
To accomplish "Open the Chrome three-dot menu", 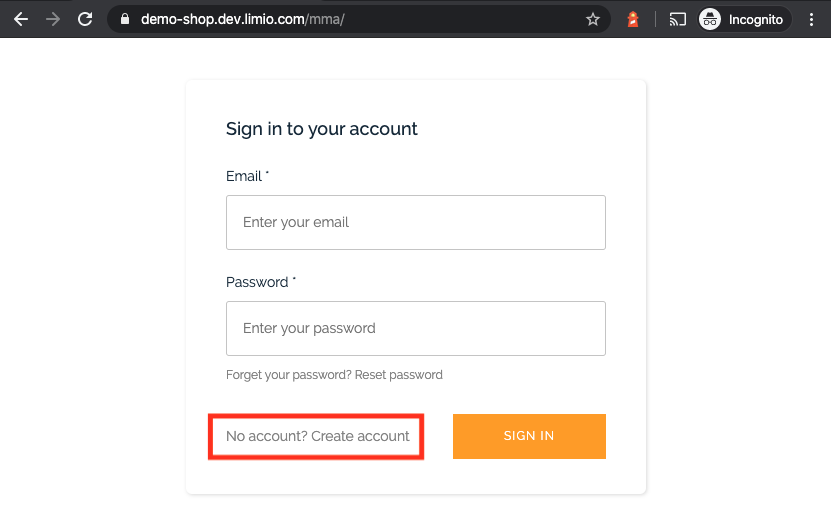I will tap(811, 20).
